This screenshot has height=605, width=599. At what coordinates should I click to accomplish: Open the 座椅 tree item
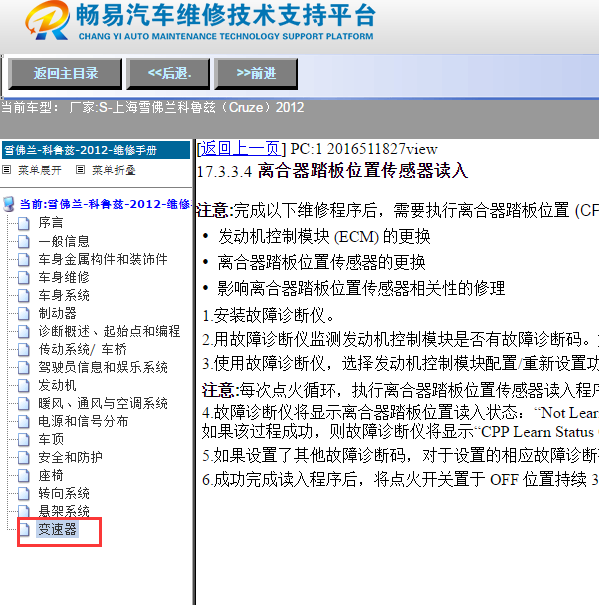click(51, 475)
